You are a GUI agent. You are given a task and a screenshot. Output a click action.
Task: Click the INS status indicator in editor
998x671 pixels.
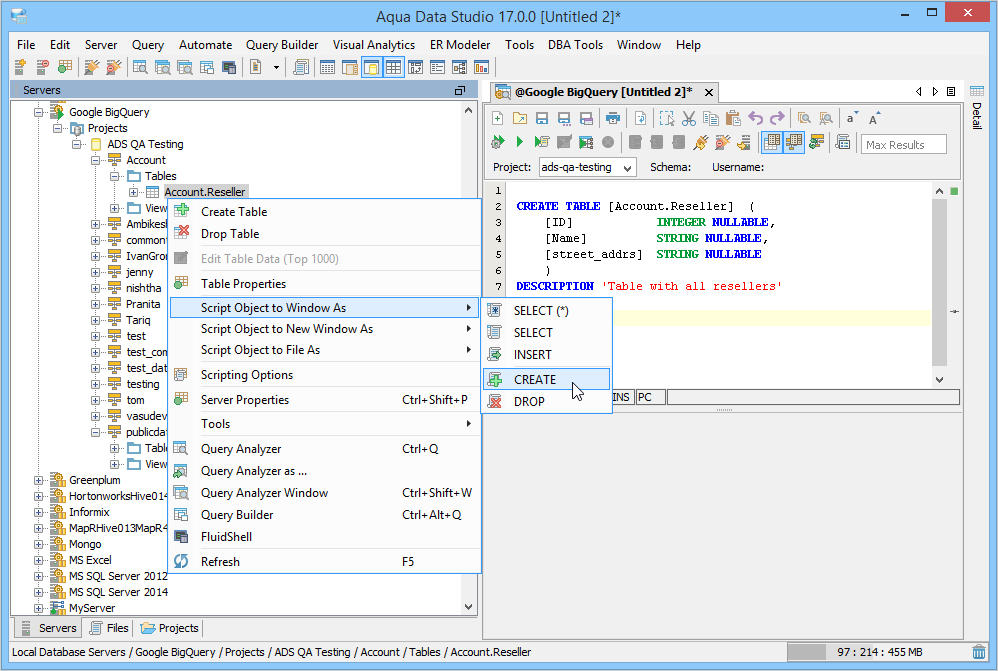click(x=621, y=397)
